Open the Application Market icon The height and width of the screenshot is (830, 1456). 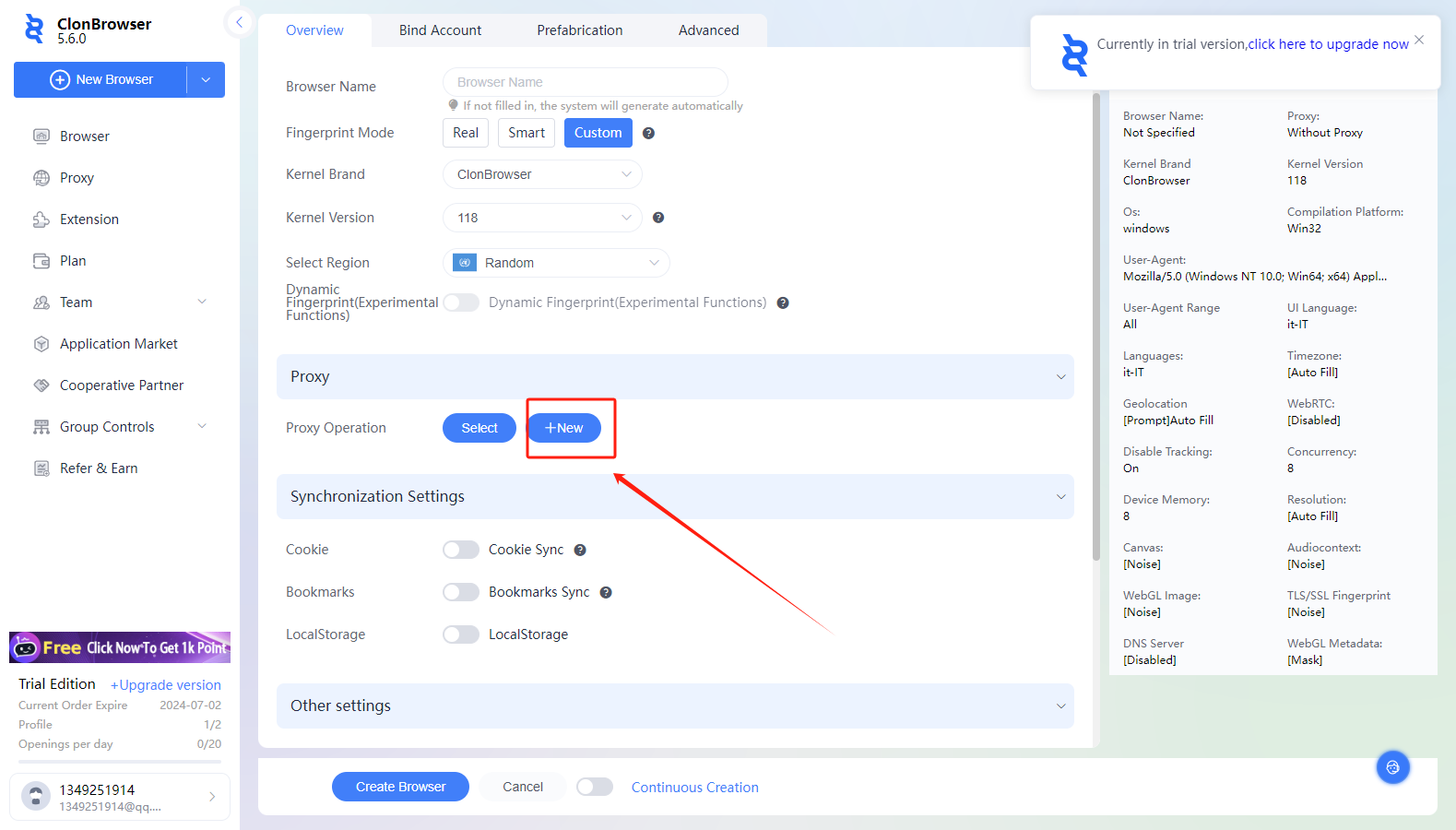pos(41,344)
